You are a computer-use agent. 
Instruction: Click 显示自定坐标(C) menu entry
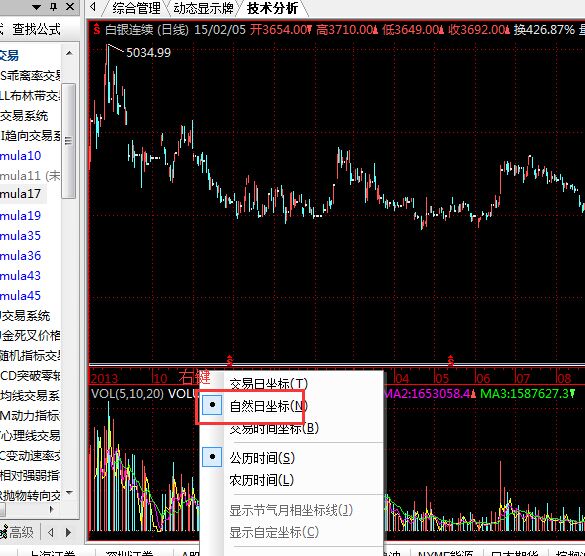tap(274, 532)
